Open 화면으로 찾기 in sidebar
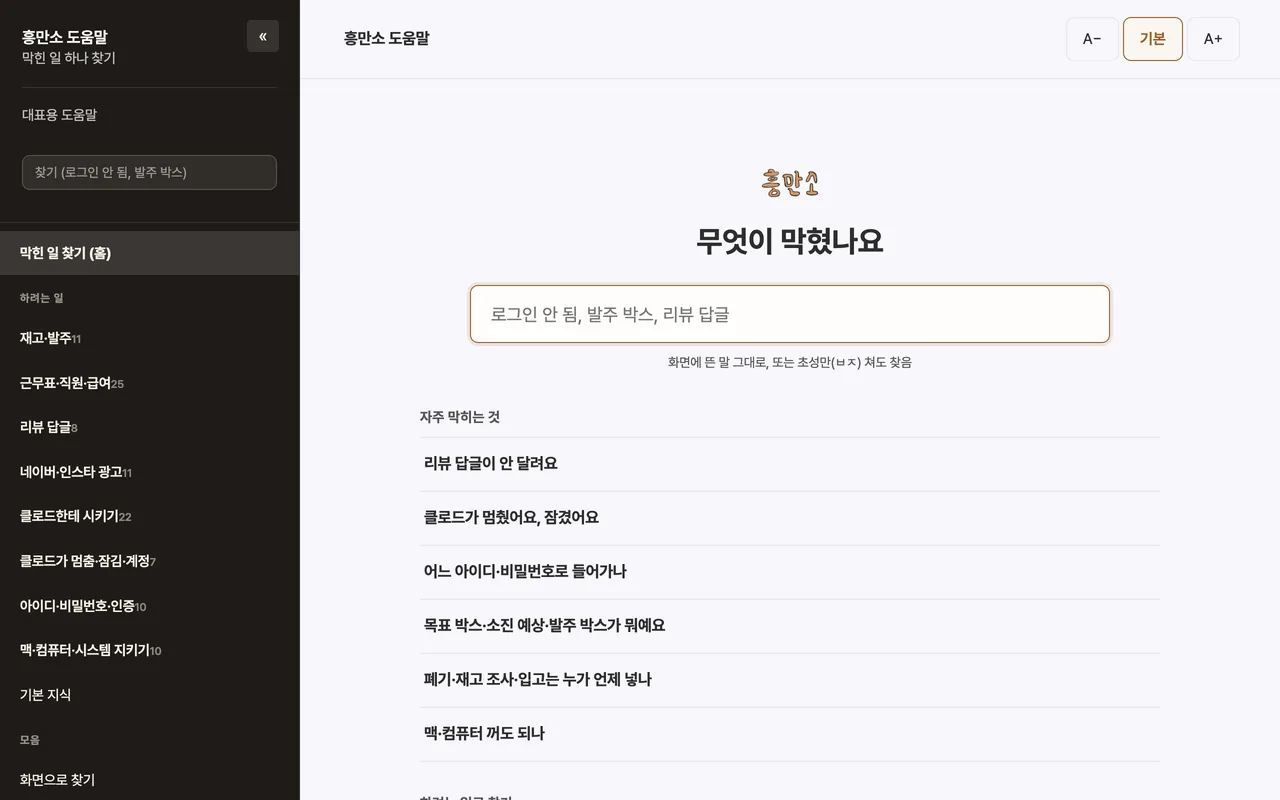The height and width of the screenshot is (800, 1280). [x=149, y=780]
